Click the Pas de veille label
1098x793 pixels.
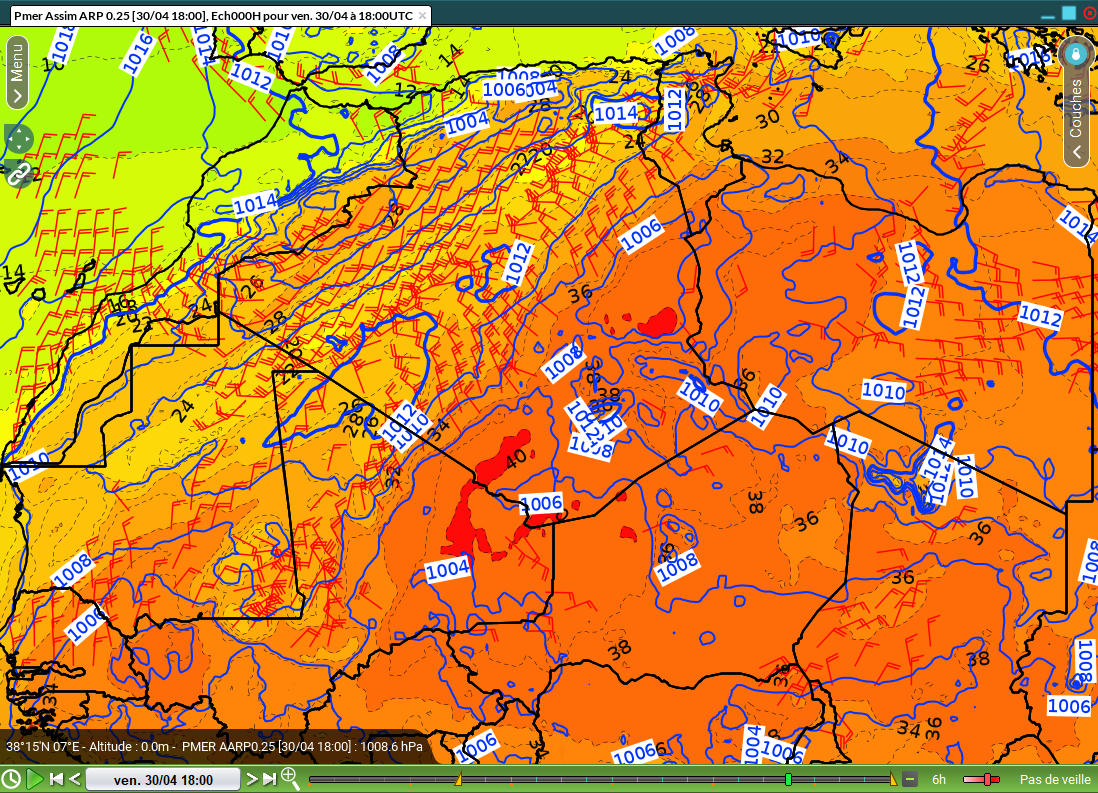click(x=1055, y=779)
